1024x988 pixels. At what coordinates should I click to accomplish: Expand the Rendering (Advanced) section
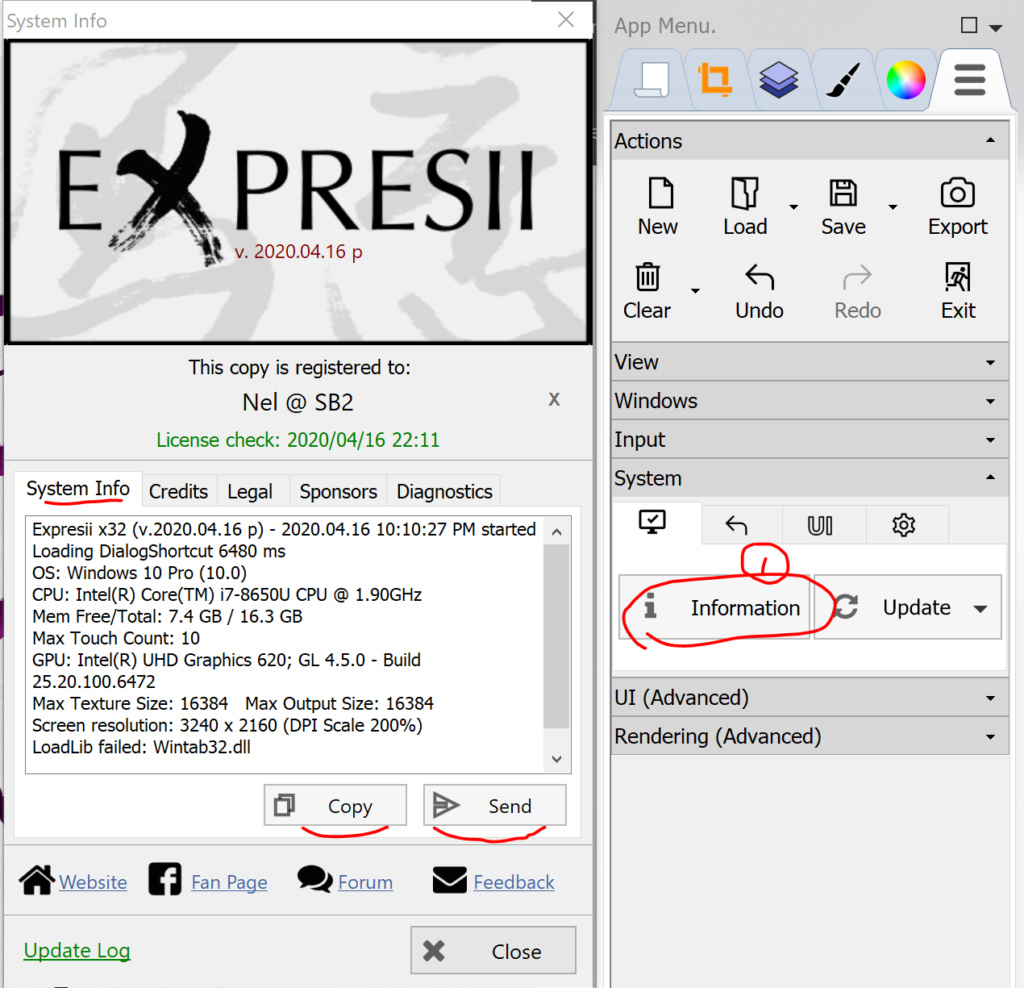(810, 736)
